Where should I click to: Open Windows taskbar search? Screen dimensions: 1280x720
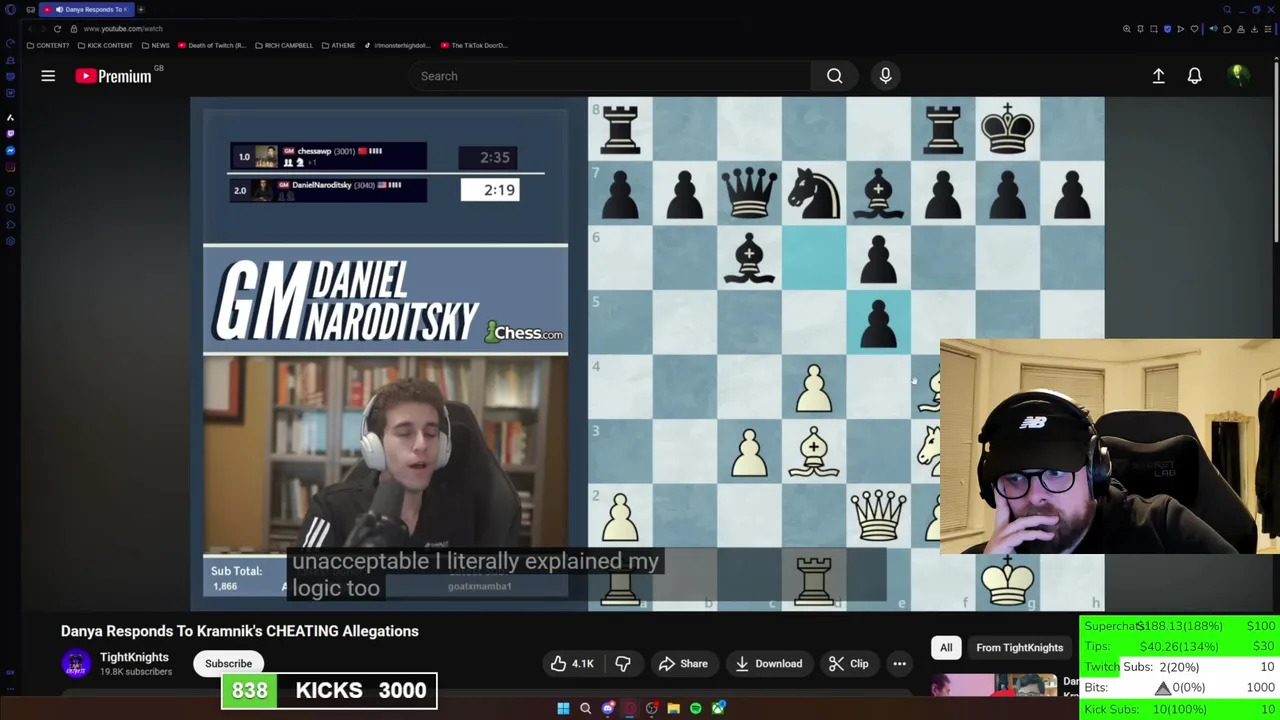tap(585, 709)
